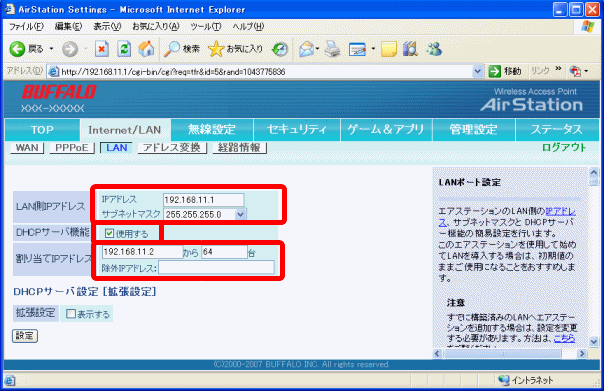Click the Edit page icon in toolbar
The image size is (604, 391).
click(357, 49)
